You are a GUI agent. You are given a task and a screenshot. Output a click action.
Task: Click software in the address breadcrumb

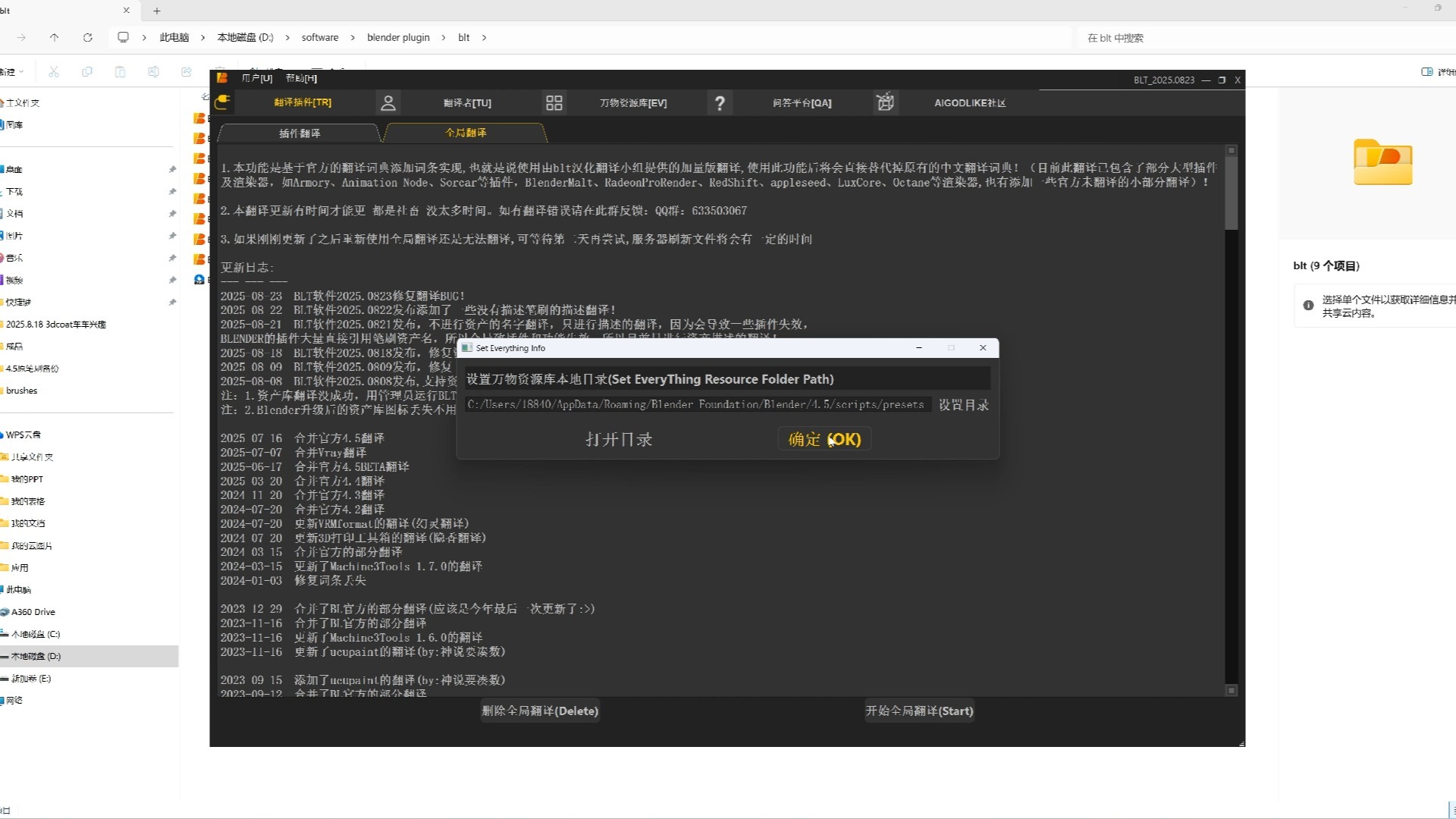coord(320,37)
